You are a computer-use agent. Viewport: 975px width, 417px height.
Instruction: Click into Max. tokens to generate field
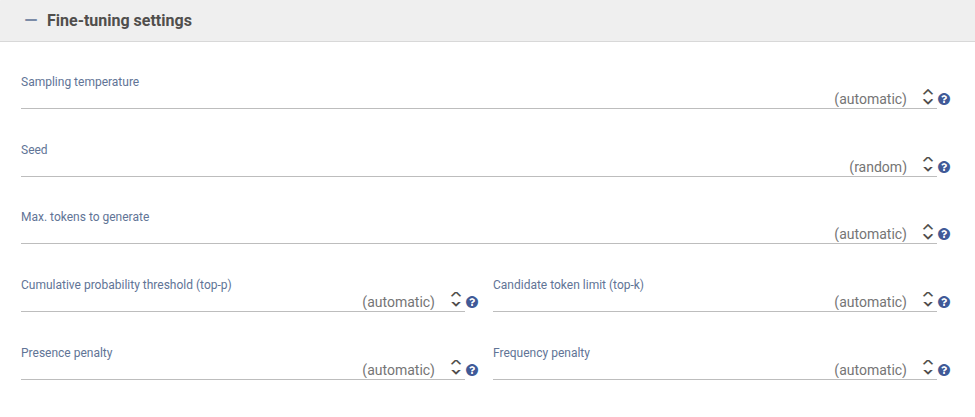(420, 234)
